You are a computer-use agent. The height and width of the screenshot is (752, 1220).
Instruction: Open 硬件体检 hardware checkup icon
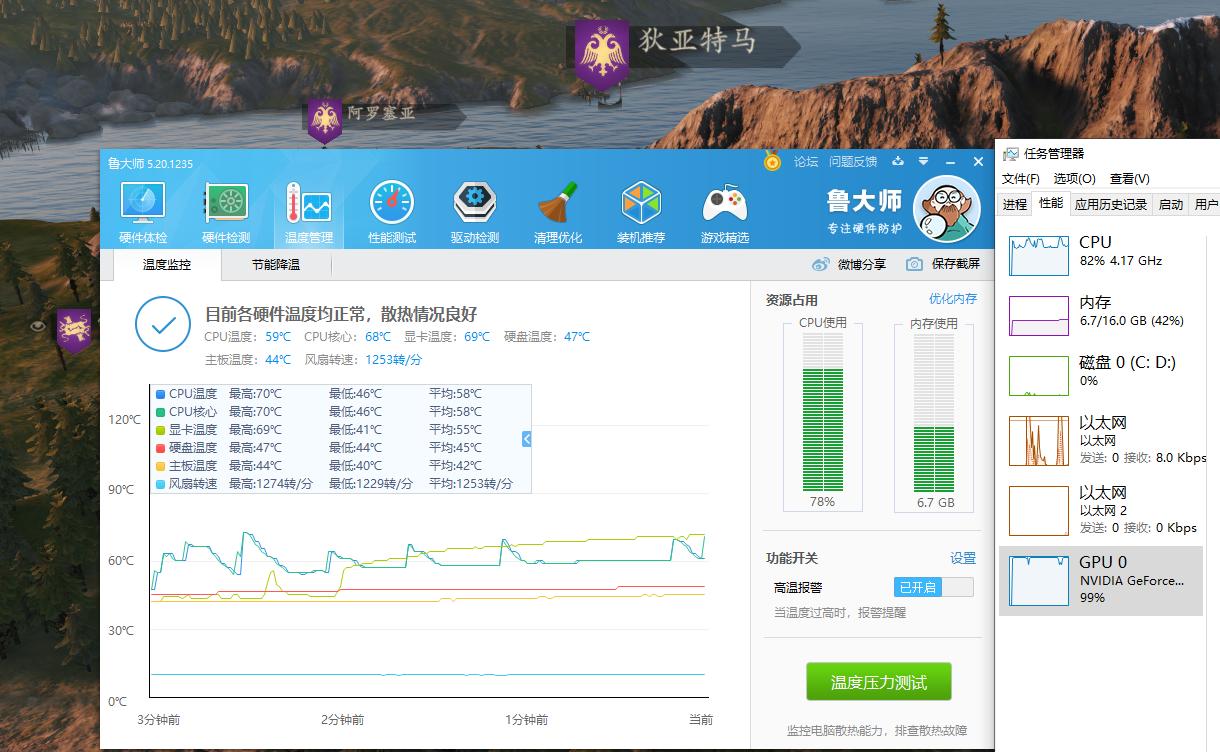(143, 204)
